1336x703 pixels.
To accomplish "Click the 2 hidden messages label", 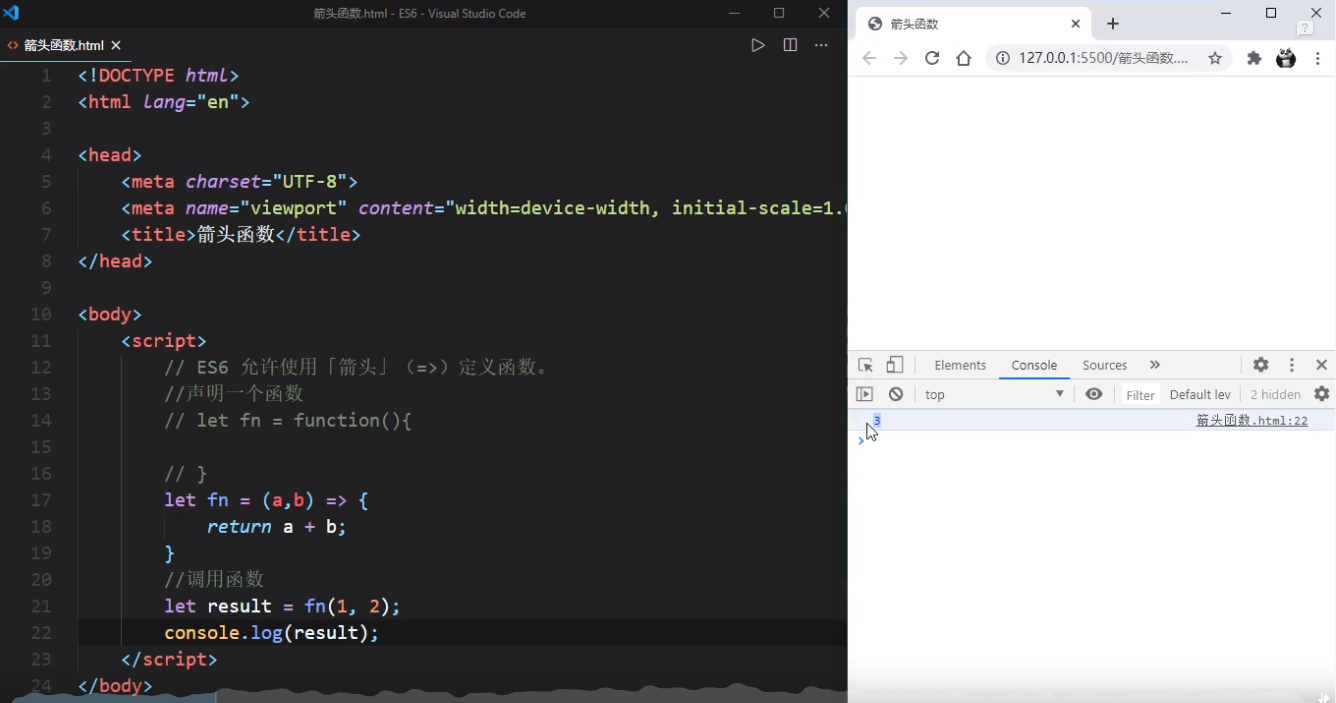I will click(x=1275, y=395).
